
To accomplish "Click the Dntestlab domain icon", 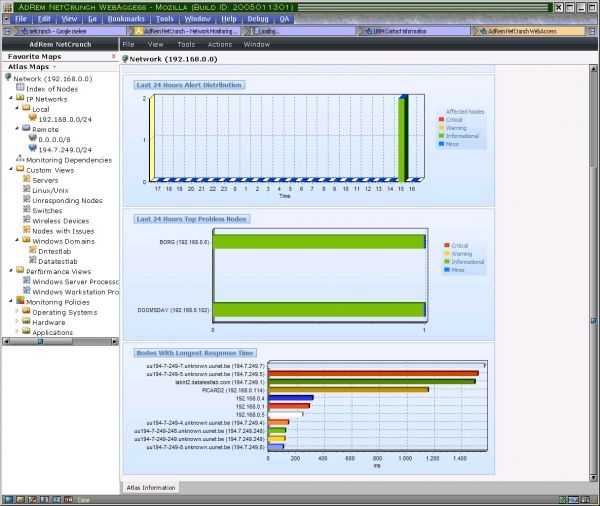I will pos(33,250).
